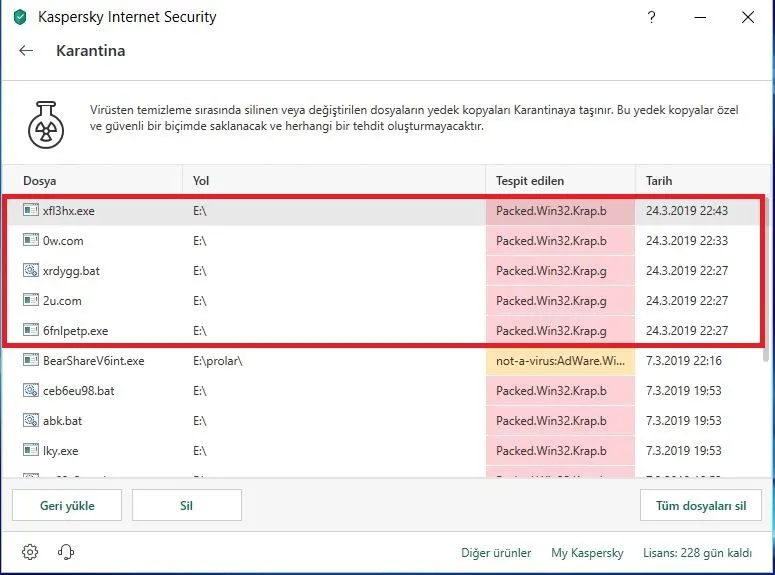The height and width of the screenshot is (575, 775).
Task: Click file icon next to 6fnlpetp.exe
Action: pyautogui.click(x=31, y=330)
